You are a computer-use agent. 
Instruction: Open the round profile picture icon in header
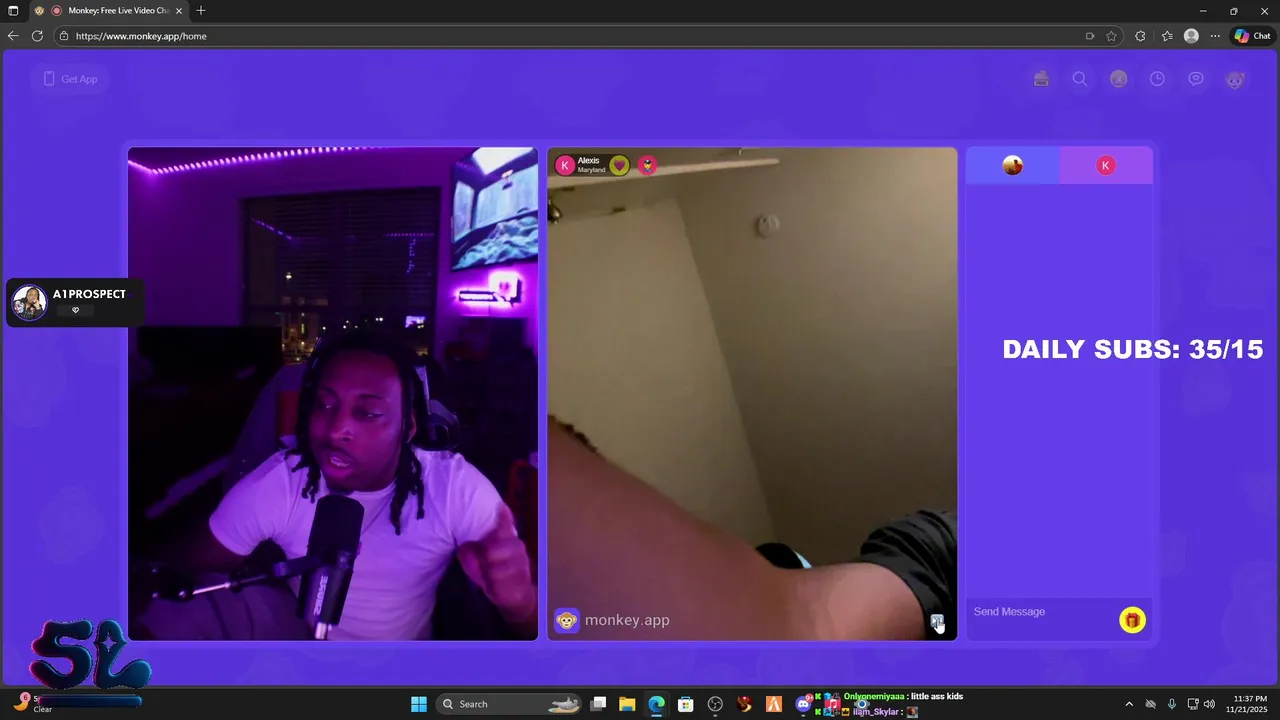pos(1119,79)
